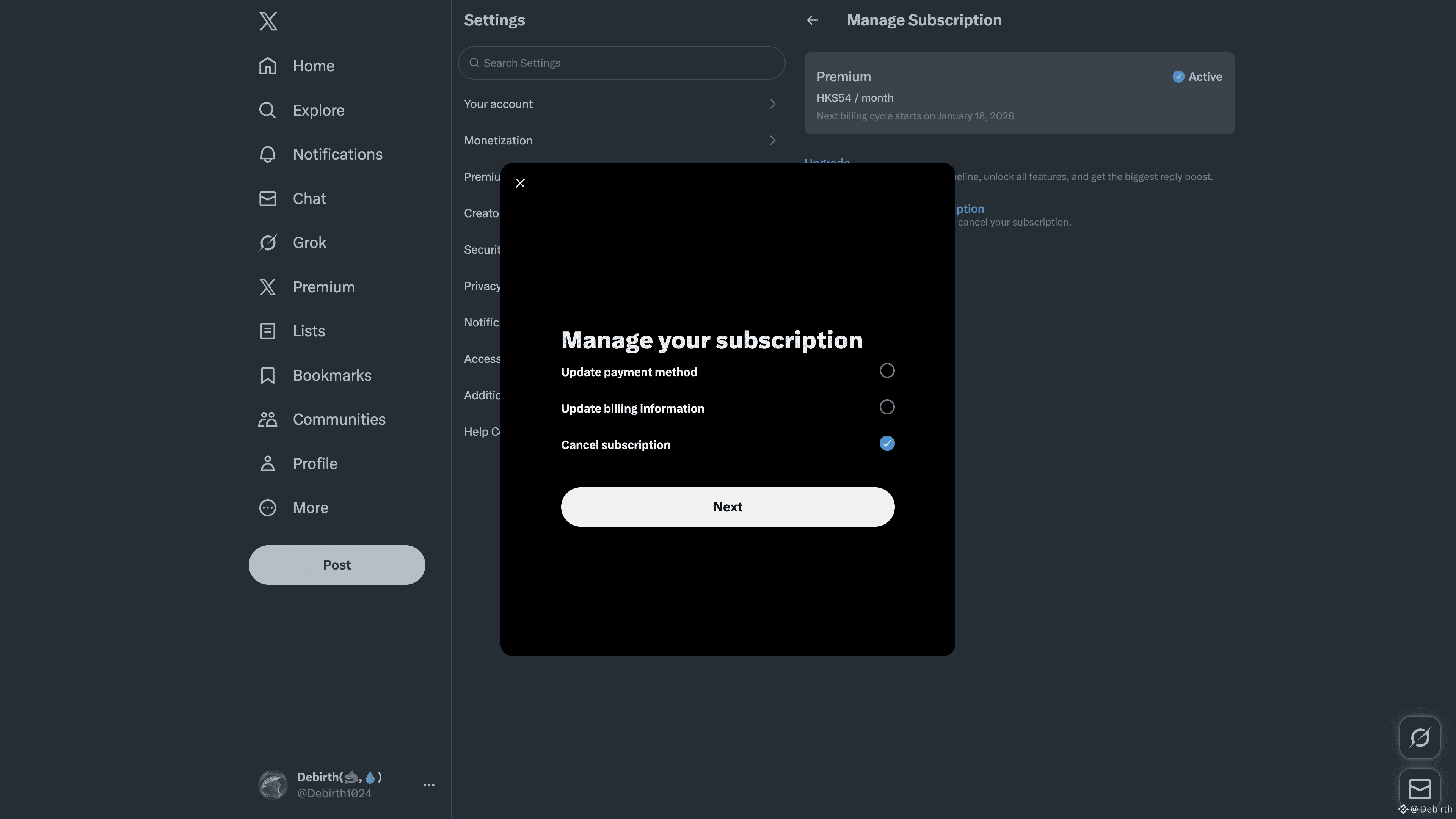Click the floating Grok button
The image size is (1456, 819).
[1419, 737]
